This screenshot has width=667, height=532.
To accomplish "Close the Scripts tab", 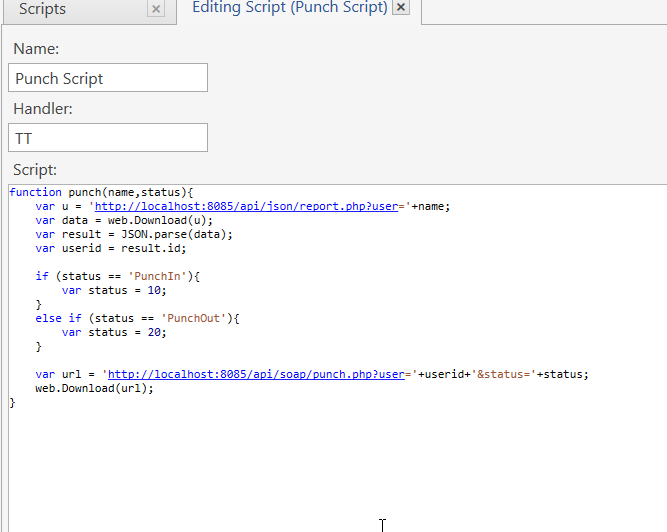I will (x=155, y=9).
